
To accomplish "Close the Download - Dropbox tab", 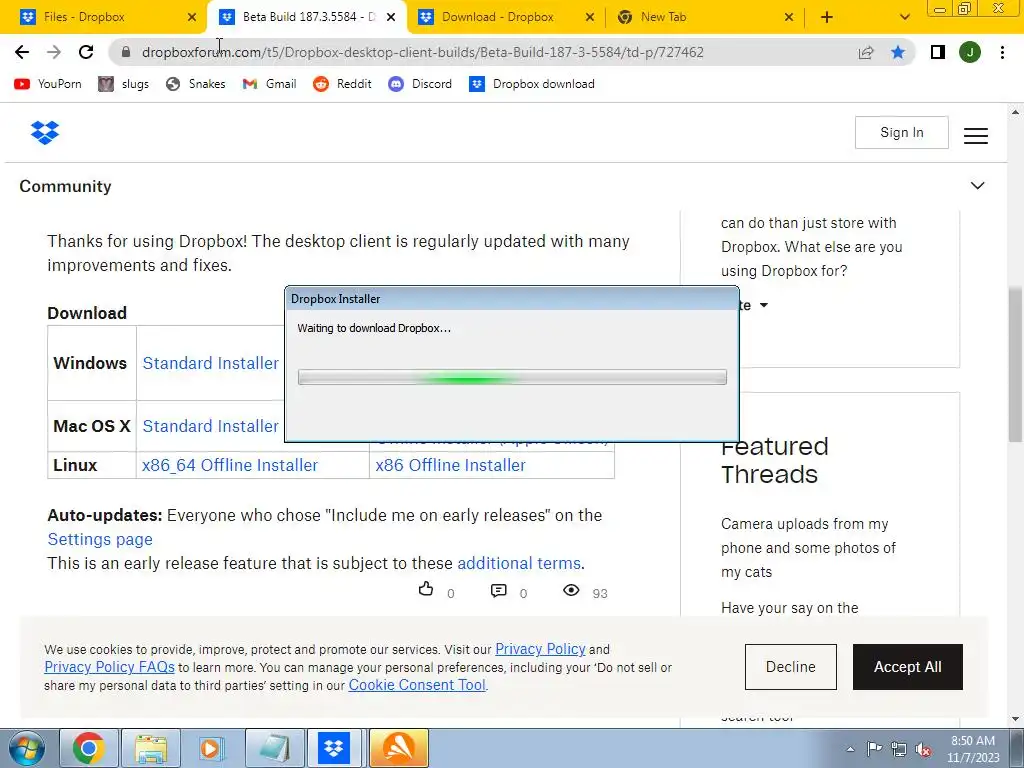I will pyautogui.click(x=590, y=17).
